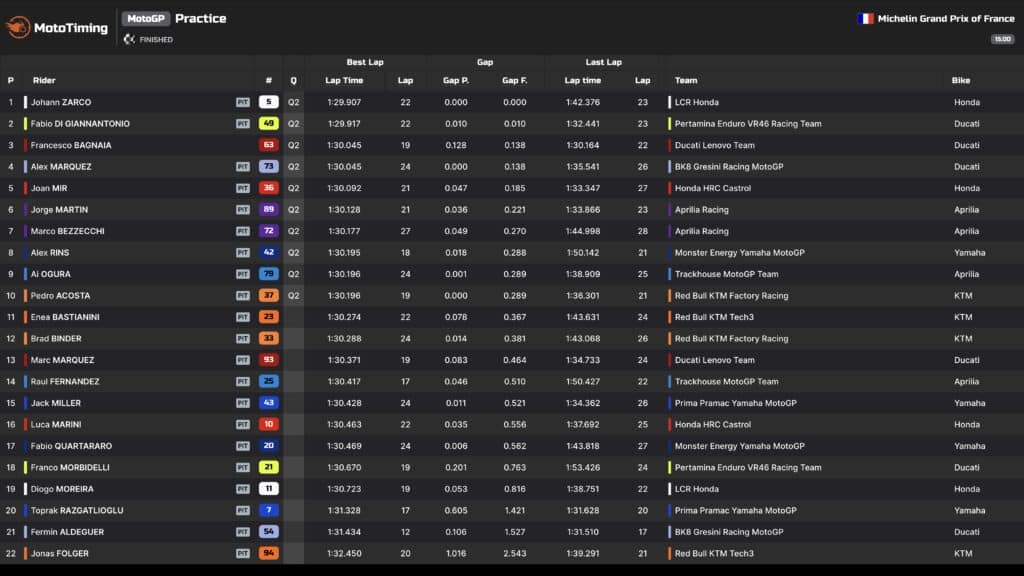Screen dimensions: 1024x576
Task: Select rider Jack MILLER
Action: pyautogui.click(x=56, y=404)
